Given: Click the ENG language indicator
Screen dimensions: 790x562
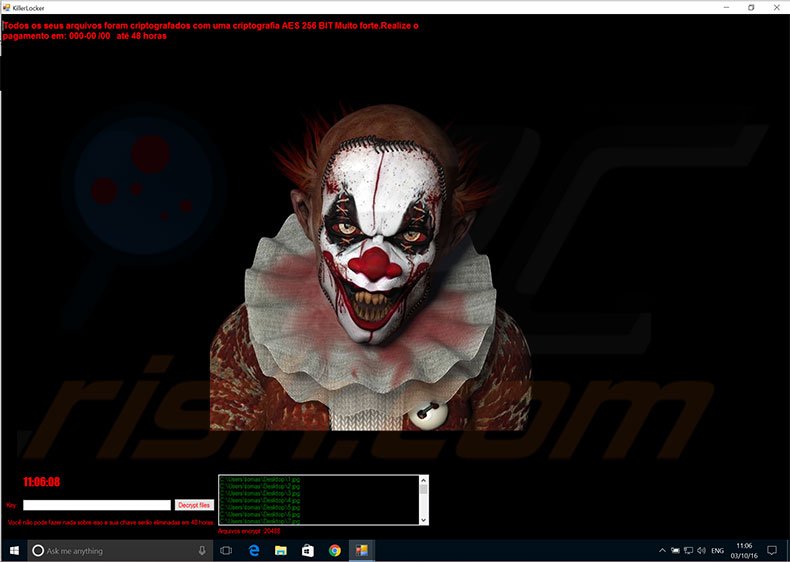Looking at the screenshot, I should coord(717,551).
